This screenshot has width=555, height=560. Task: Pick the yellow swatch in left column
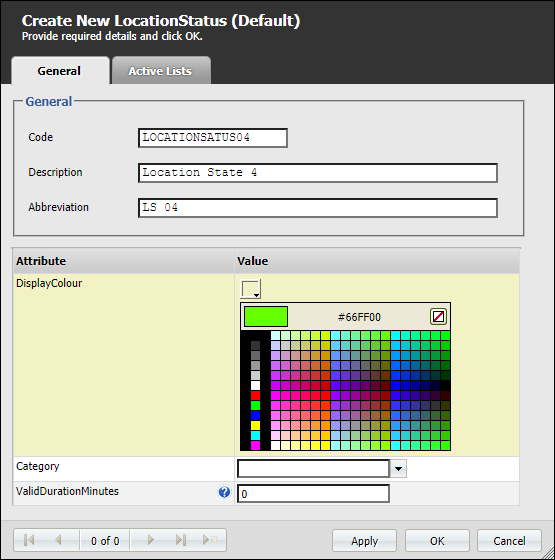tap(255, 425)
